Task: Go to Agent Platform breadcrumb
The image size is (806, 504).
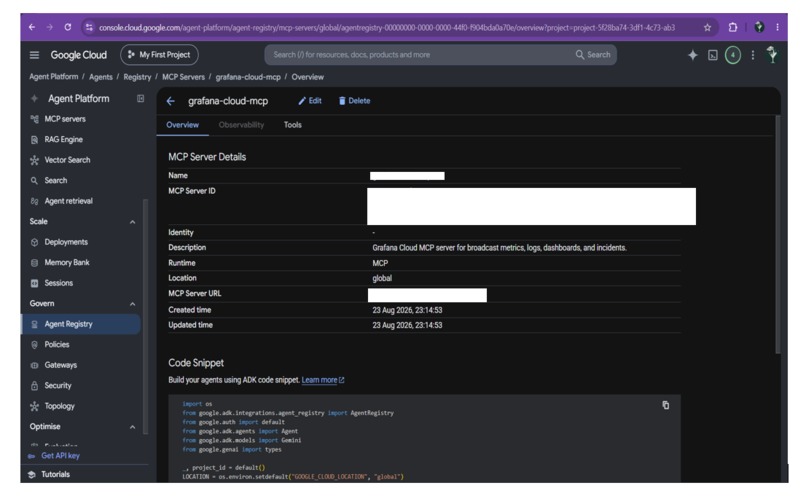Action: (54, 77)
